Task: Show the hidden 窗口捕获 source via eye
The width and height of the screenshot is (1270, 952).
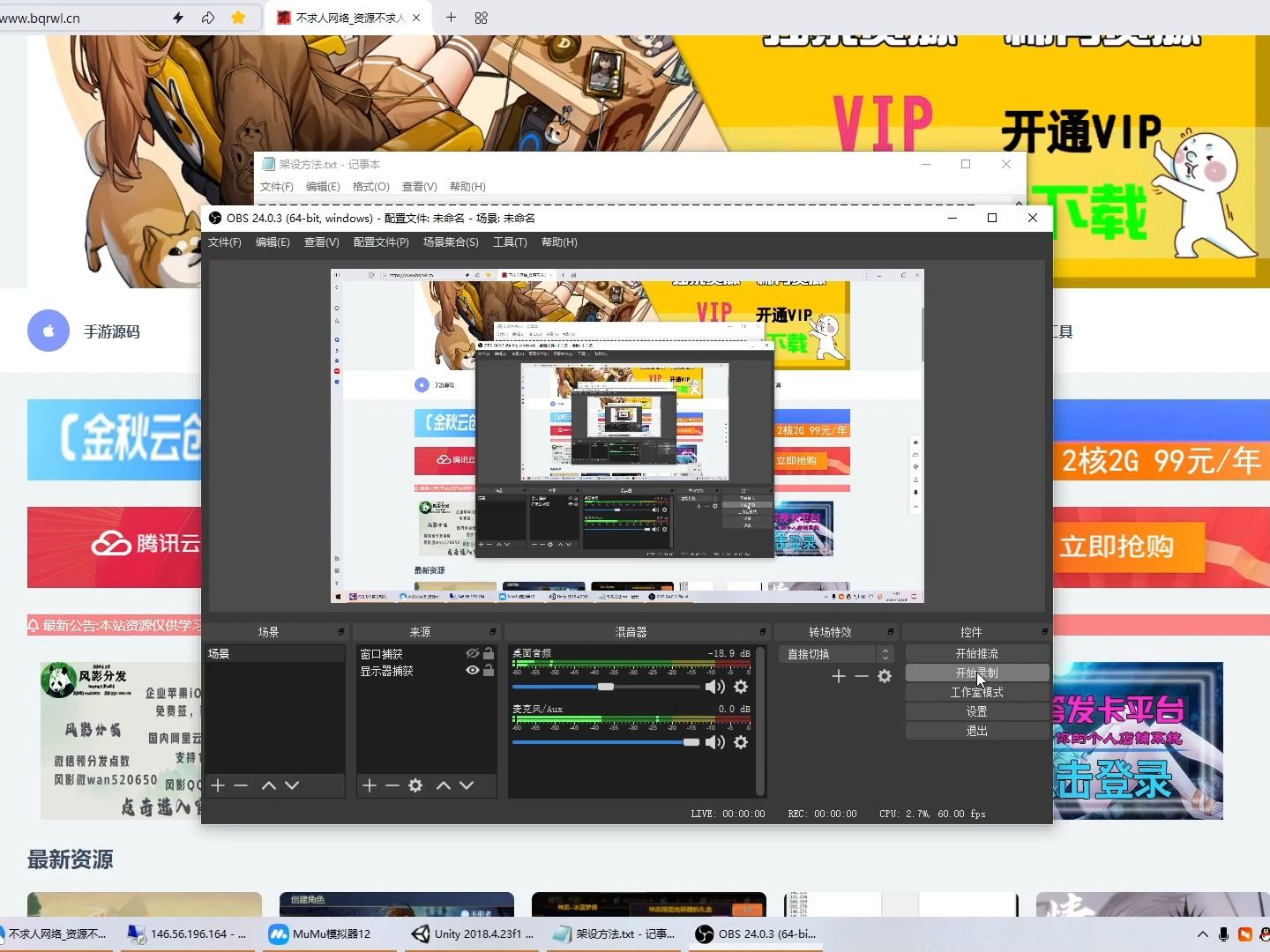Action: tap(473, 653)
